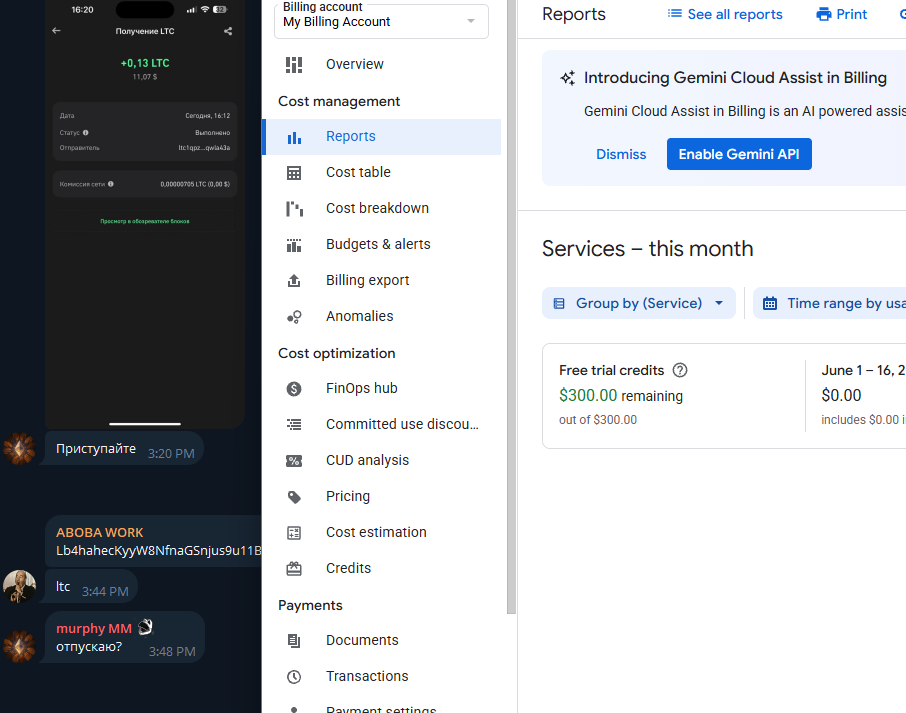Image resolution: width=906 pixels, height=713 pixels.
Task: Go to Budgets & alerts
Action: tap(381, 245)
